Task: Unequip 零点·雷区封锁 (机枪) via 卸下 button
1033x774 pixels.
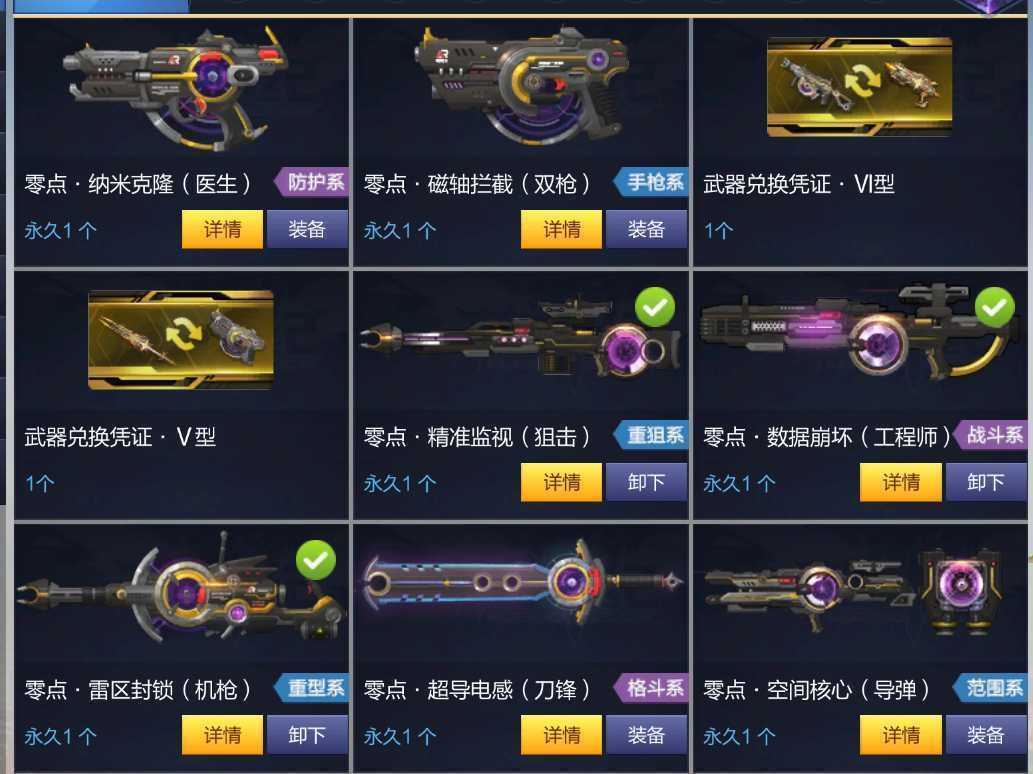Action: [x=307, y=735]
